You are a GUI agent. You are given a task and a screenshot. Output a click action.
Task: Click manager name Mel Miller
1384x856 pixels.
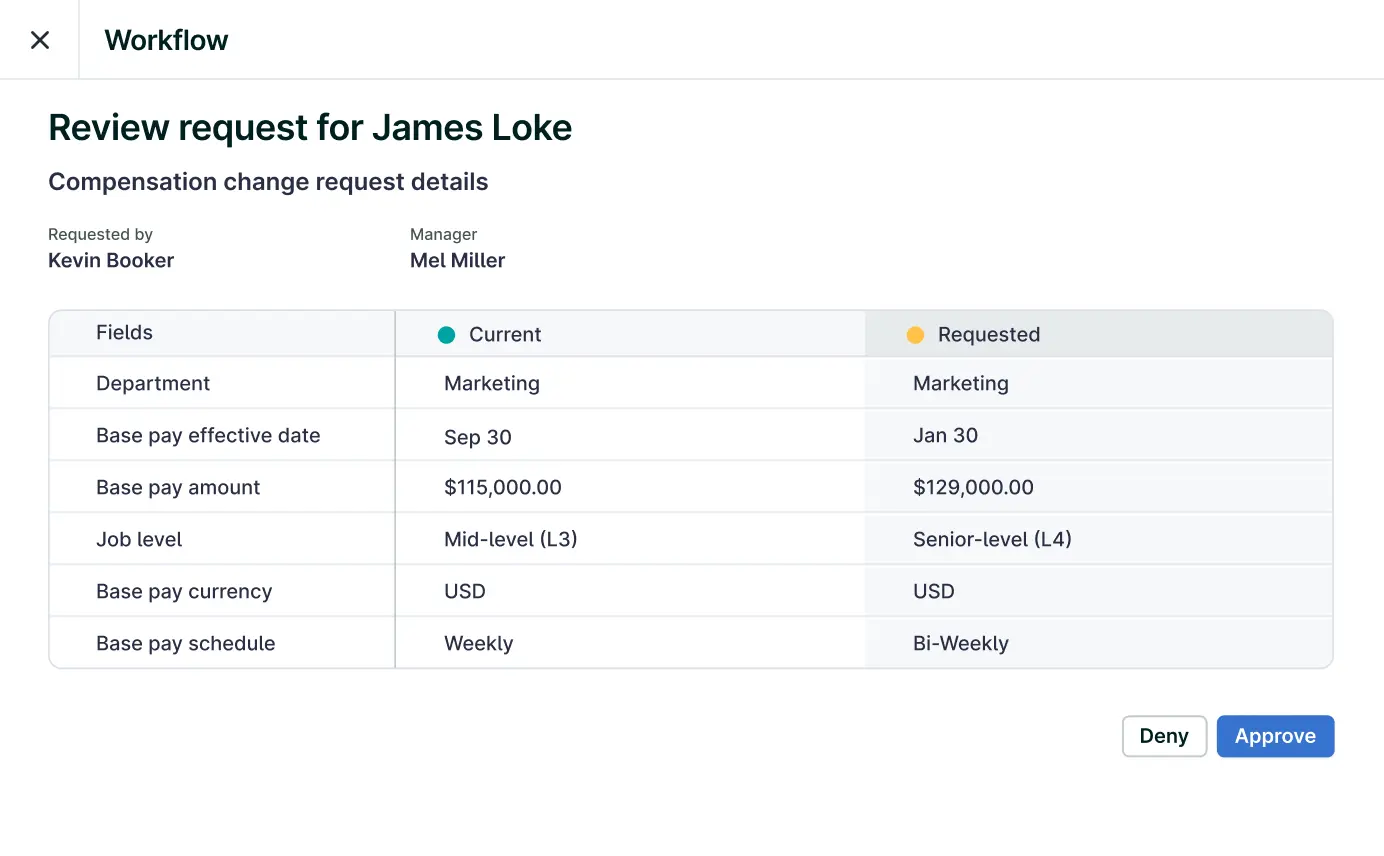(x=457, y=260)
